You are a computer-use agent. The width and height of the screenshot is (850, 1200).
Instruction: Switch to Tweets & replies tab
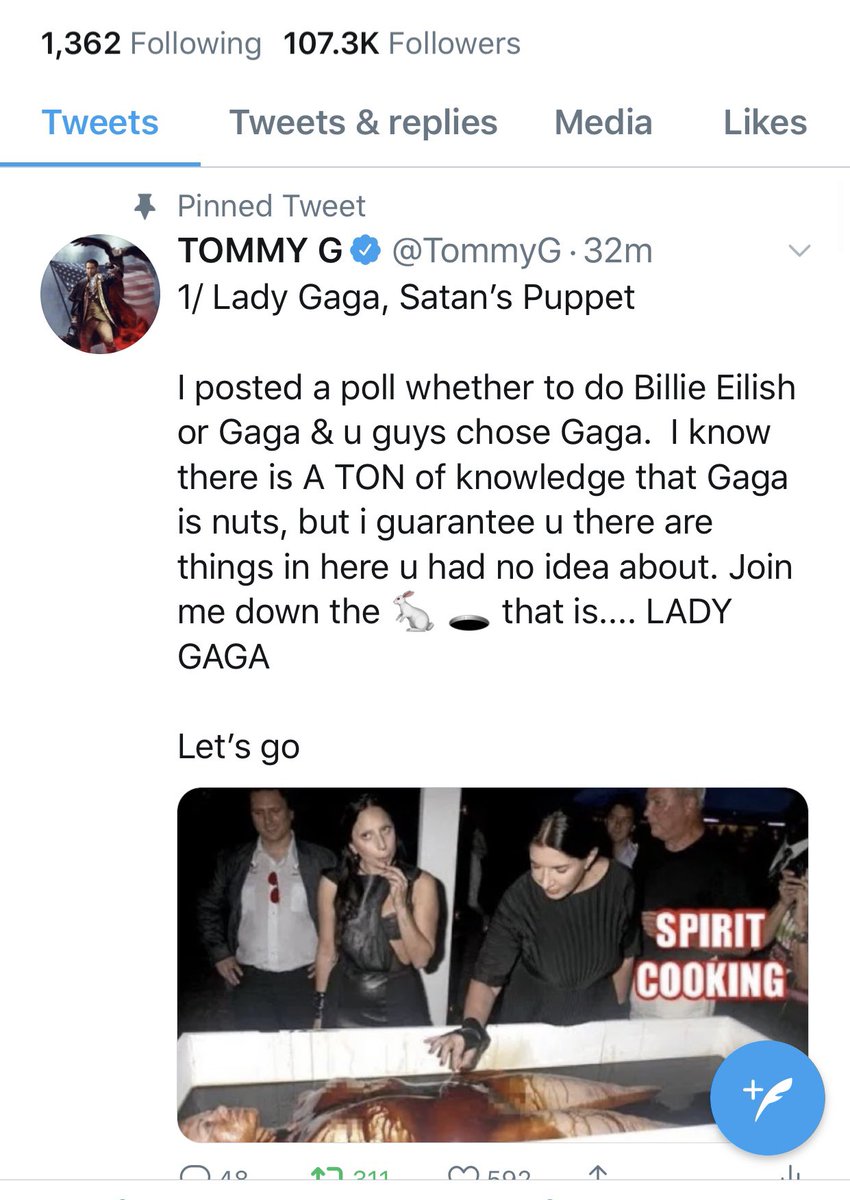click(x=363, y=123)
